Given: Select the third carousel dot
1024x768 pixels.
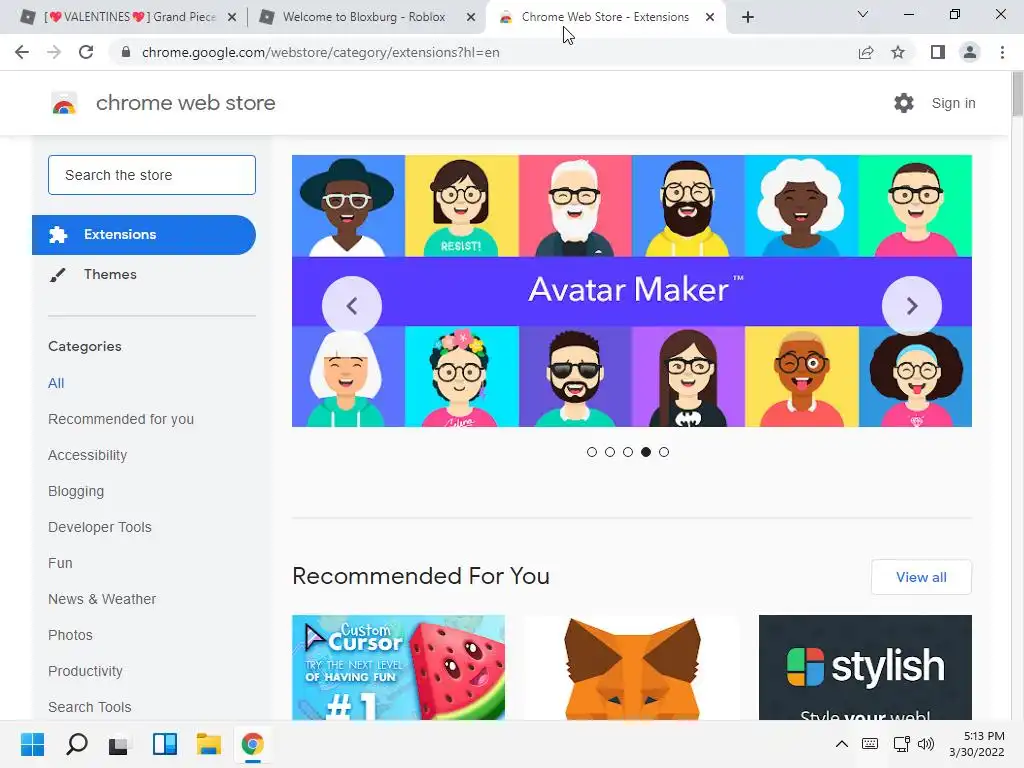Looking at the screenshot, I should coord(628,452).
